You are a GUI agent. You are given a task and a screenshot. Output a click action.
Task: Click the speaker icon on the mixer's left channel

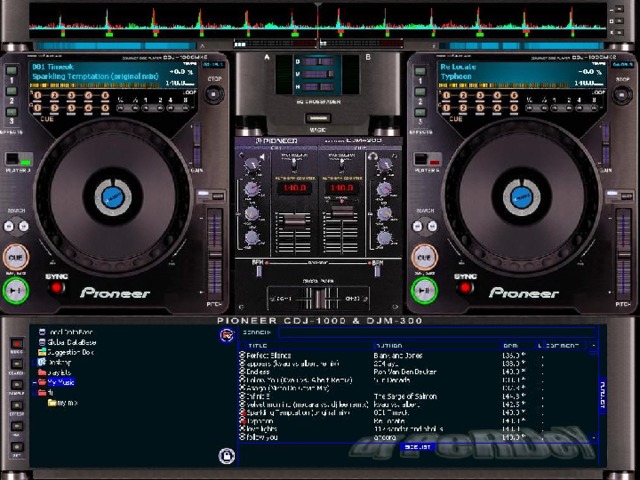[x=262, y=157]
